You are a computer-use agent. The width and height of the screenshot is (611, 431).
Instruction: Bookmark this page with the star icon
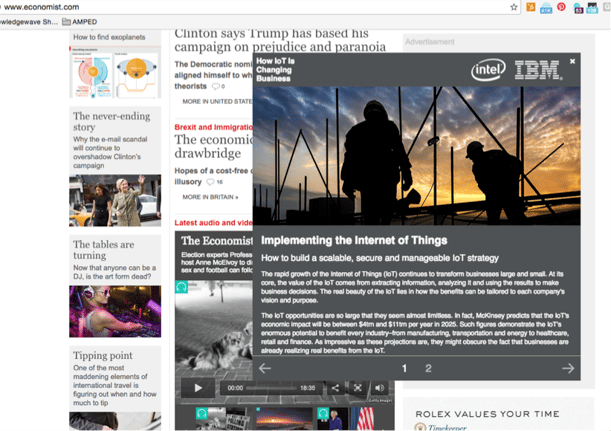click(514, 7)
